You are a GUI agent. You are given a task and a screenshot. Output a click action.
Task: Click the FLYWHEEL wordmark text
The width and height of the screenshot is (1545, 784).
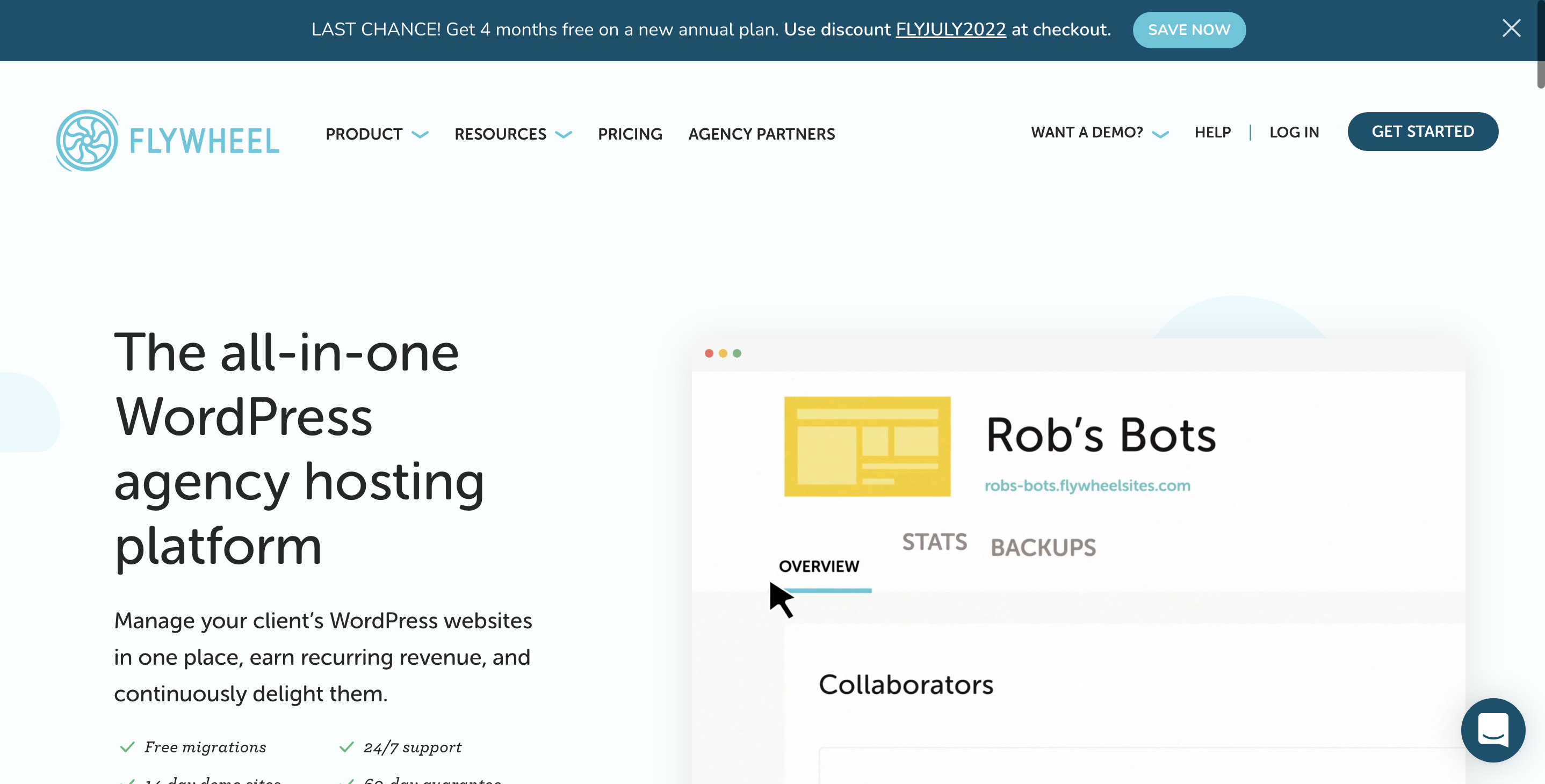coord(204,141)
